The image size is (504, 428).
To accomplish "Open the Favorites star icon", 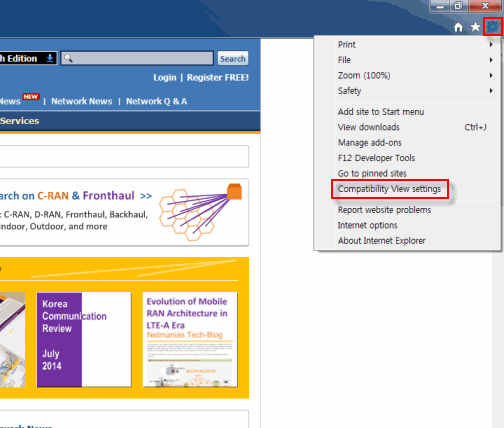I will [x=475, y=27].
